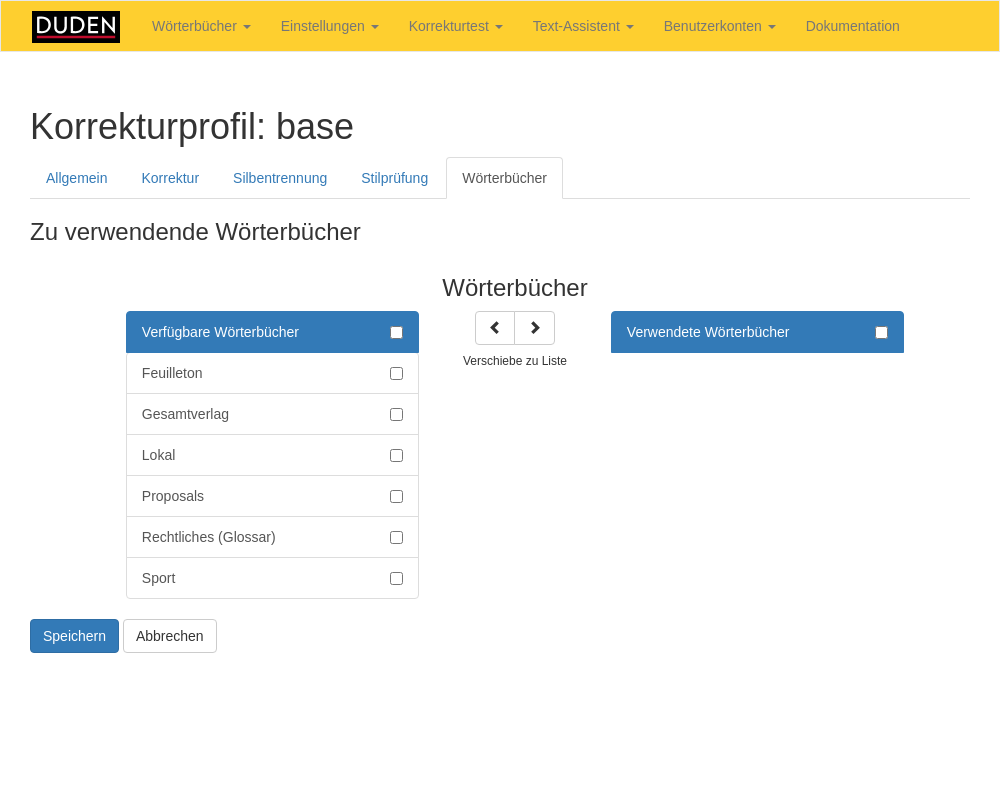Open the Wörterbücher navbar dropdown
This screenshot has width=1000, height=800.
click(x=201, y=26)
